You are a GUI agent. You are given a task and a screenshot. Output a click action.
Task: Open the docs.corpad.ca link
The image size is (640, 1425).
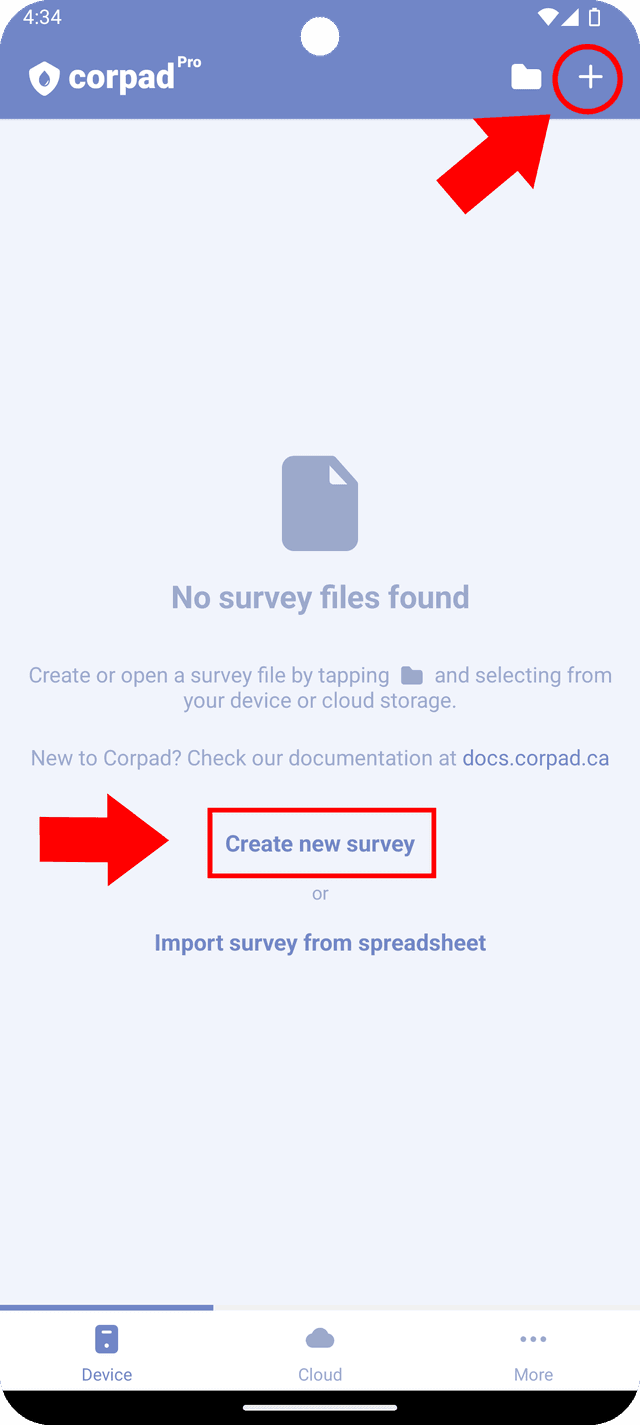(x=535, y=758)
